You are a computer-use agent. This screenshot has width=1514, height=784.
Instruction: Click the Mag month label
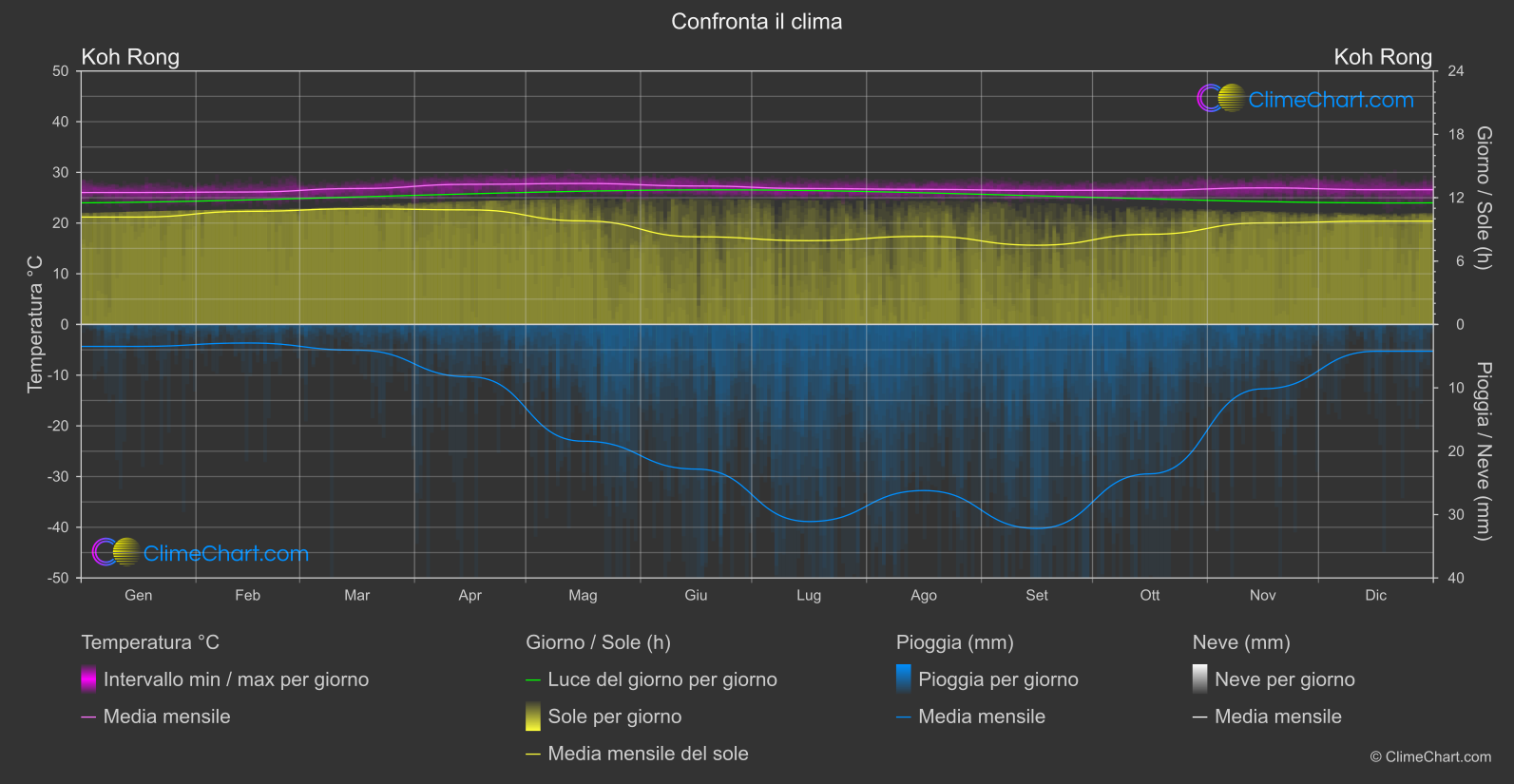[x=583, y=595]
